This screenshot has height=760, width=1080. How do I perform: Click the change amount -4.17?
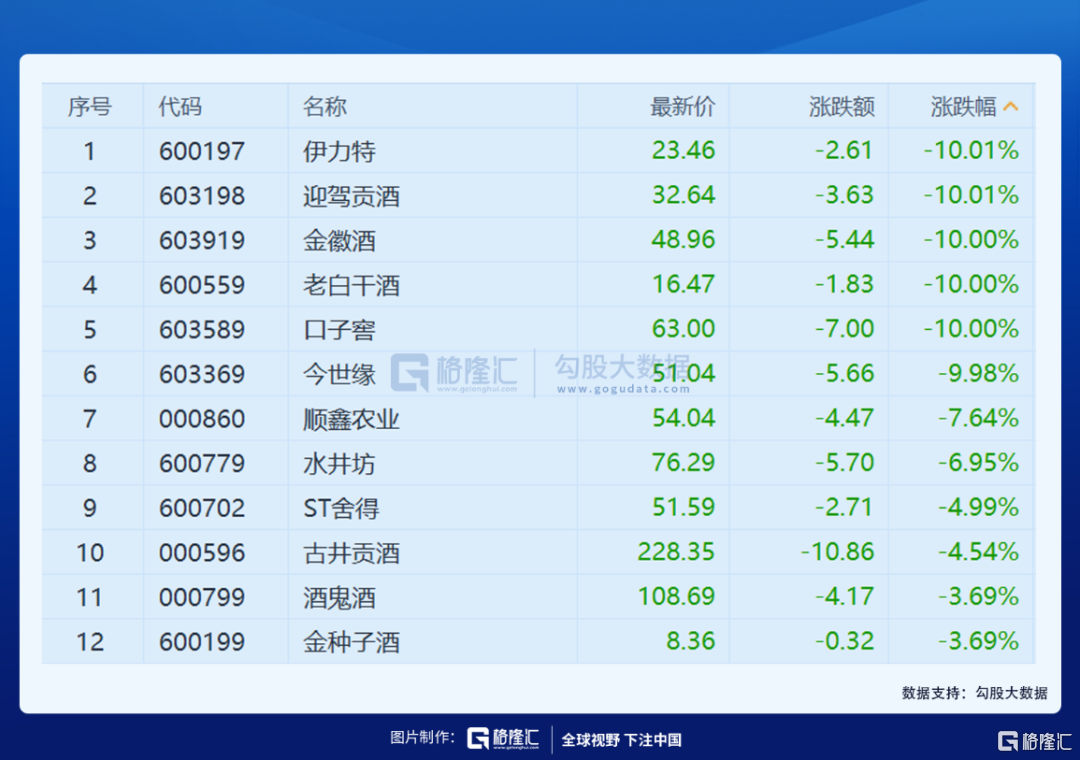click(x=844, y=597)
